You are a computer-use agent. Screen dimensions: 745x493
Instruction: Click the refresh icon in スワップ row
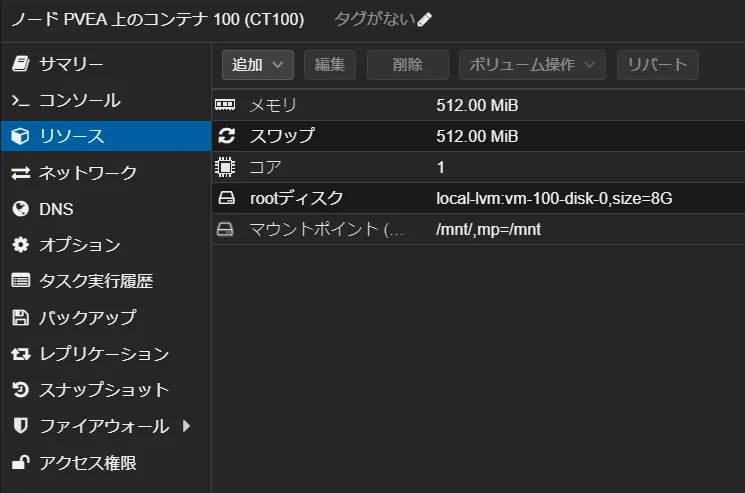pyautogui.click(x=226, y=136)
